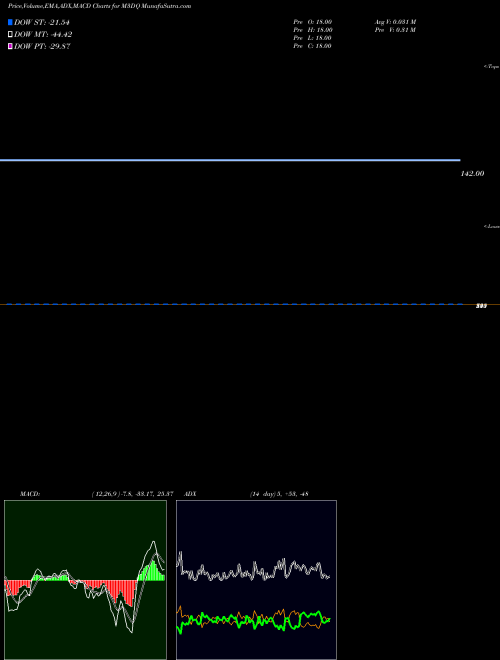Click the Pre C: 18.00 value
The height and width of the screenshot is (660, 500).
click(312, 46)
